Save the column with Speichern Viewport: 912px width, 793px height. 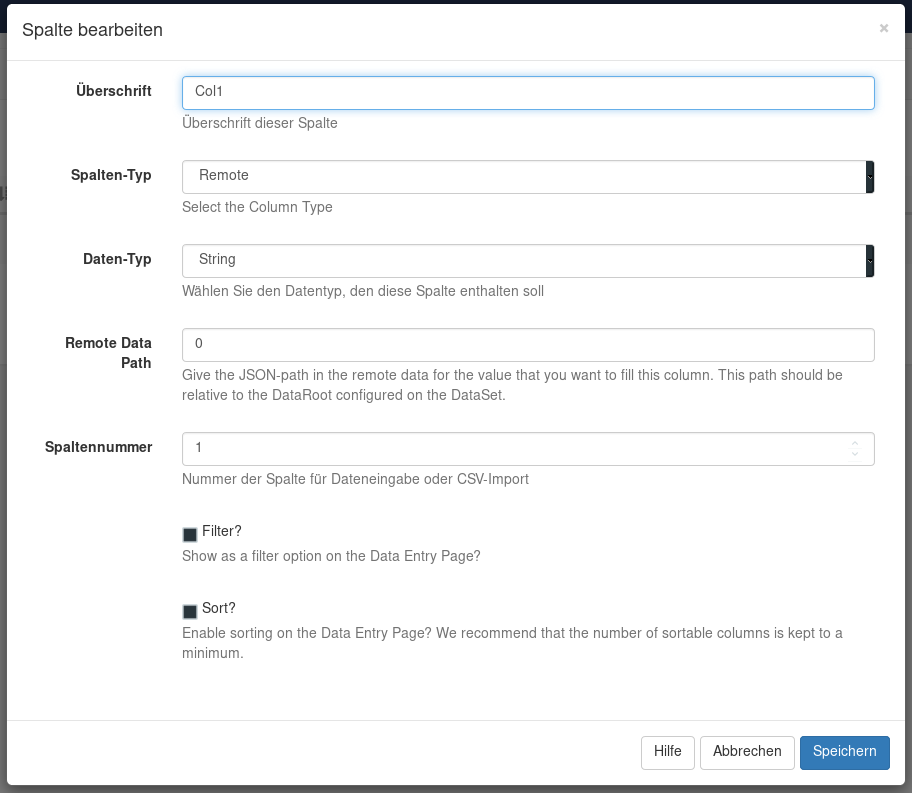click(845, 752)
